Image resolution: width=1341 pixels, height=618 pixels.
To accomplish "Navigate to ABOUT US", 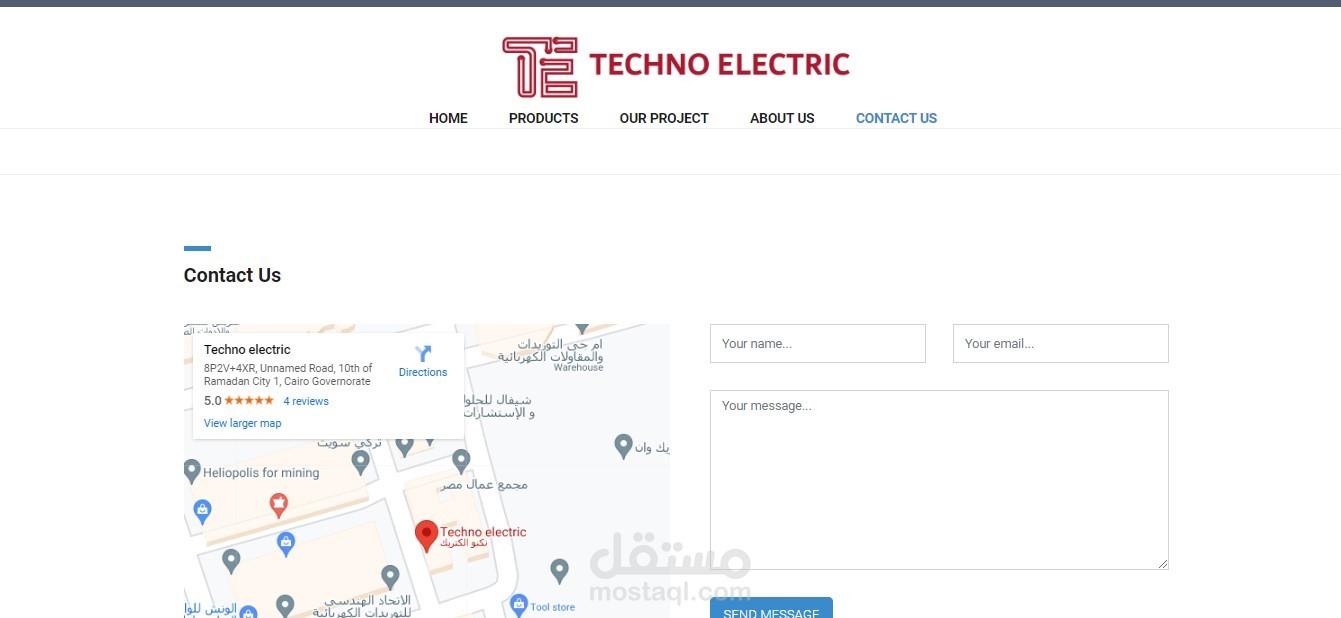I will pyautogui.click(x=782, y=118).
